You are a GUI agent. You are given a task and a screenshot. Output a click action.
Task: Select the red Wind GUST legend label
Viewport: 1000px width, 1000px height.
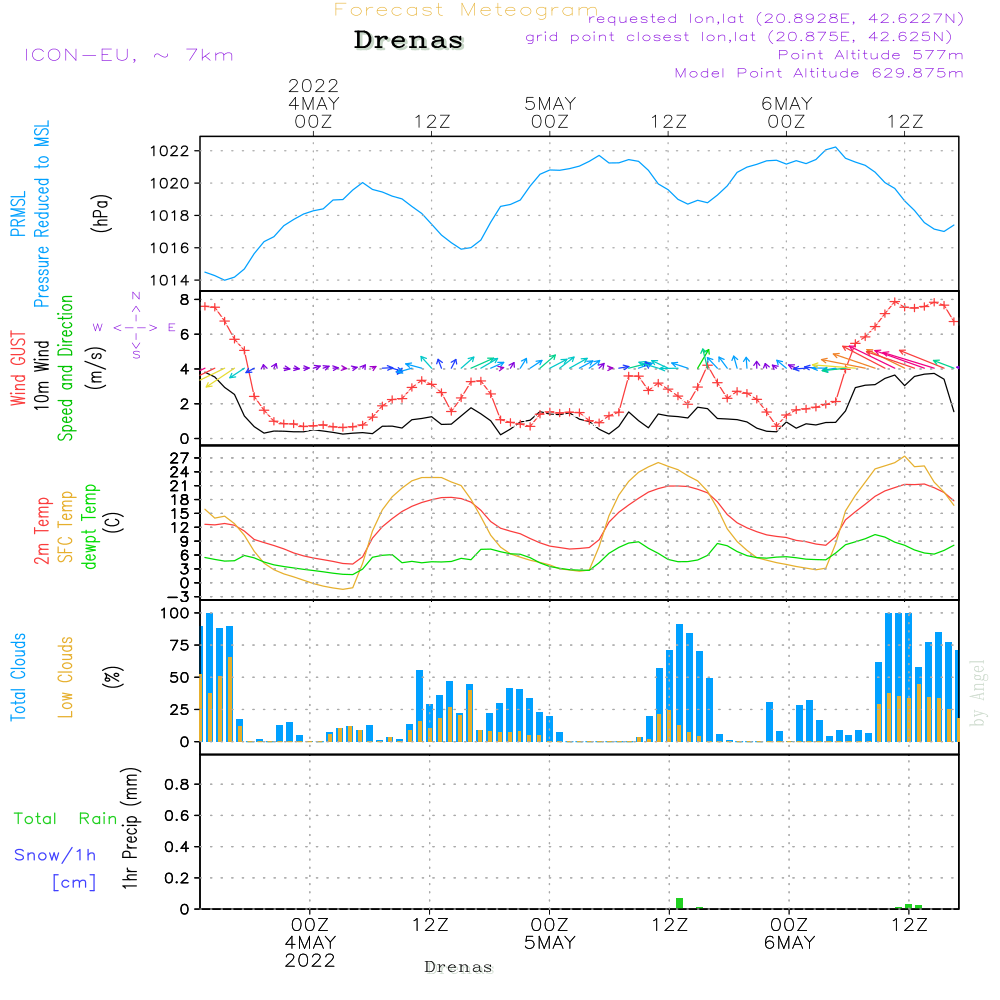17,371
